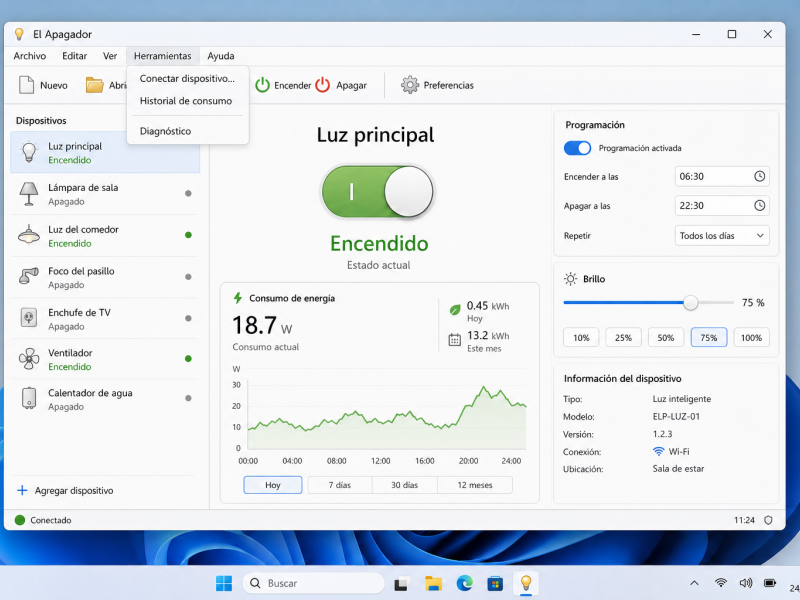Click the green leaf icon beside 0.45 kWh
This screenshot has height=600, width=800.
455,310
